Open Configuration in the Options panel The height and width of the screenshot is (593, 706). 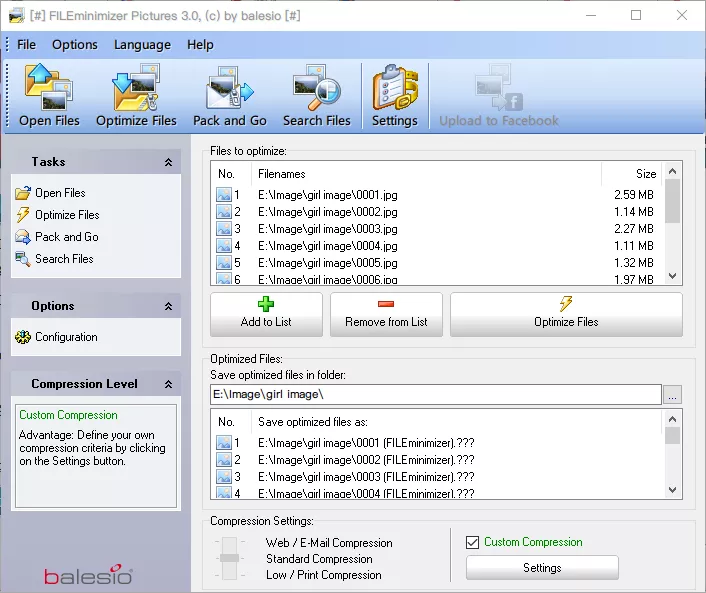[x=66, y=337]
